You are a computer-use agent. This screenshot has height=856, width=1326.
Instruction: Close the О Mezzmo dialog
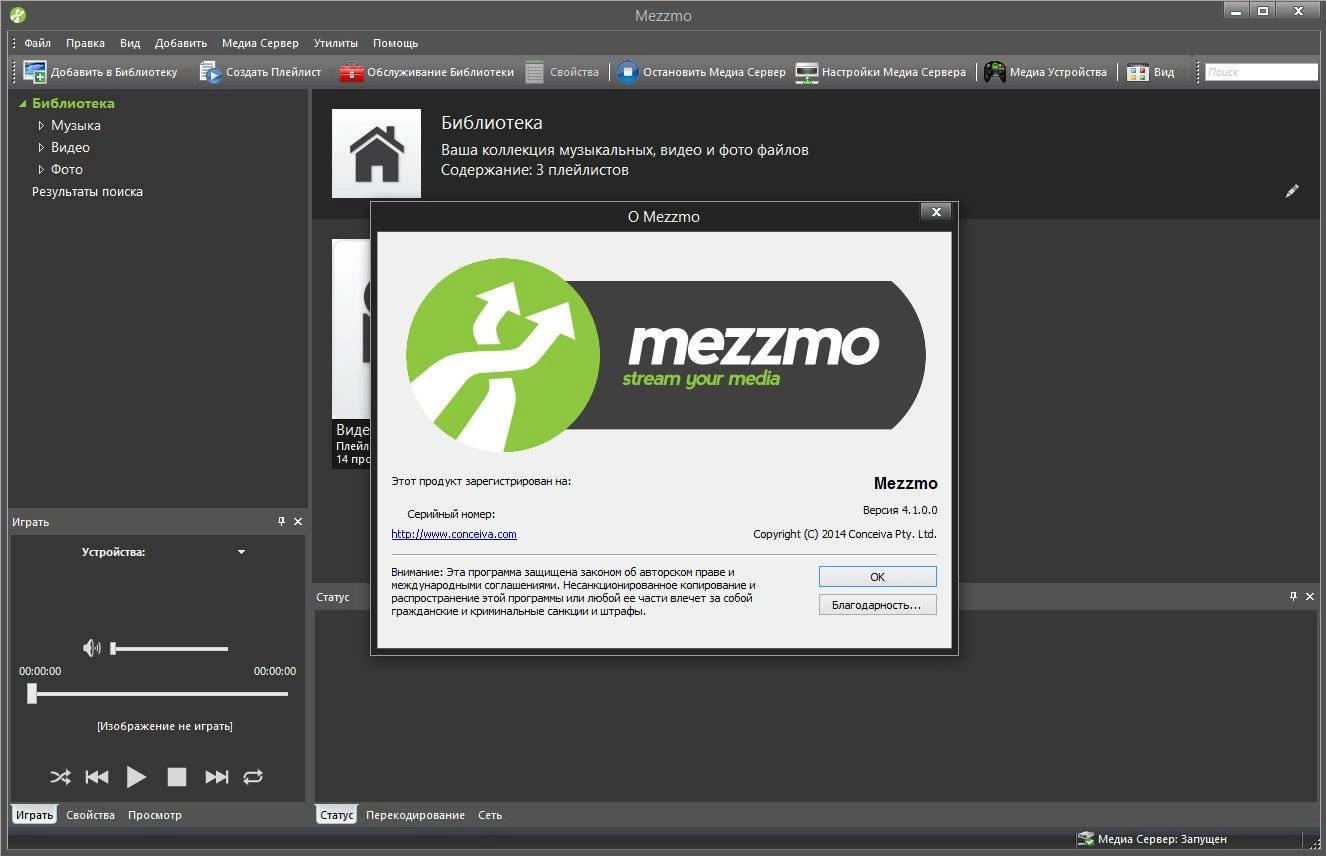coord(935,212)
